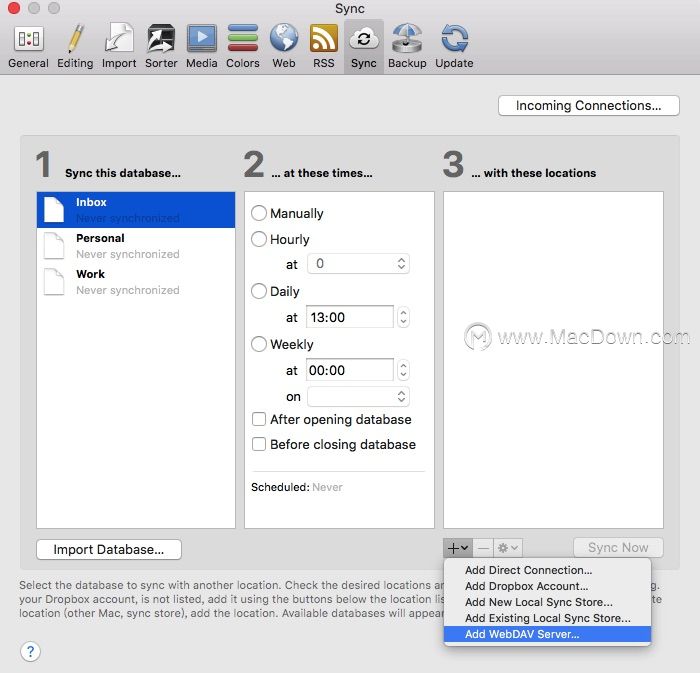Open the Web globe preferences pane
The height and width of the screenshot is (673, 700).
pyautogui.click(x=284, y=46)
